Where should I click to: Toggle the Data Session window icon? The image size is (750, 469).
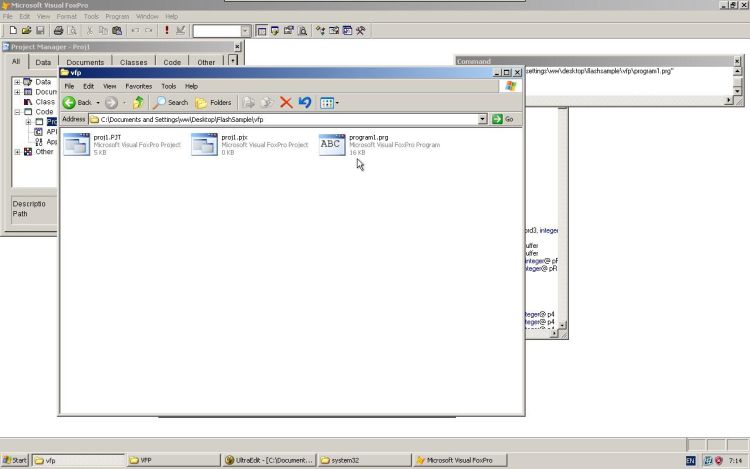[x=275, y=31]
